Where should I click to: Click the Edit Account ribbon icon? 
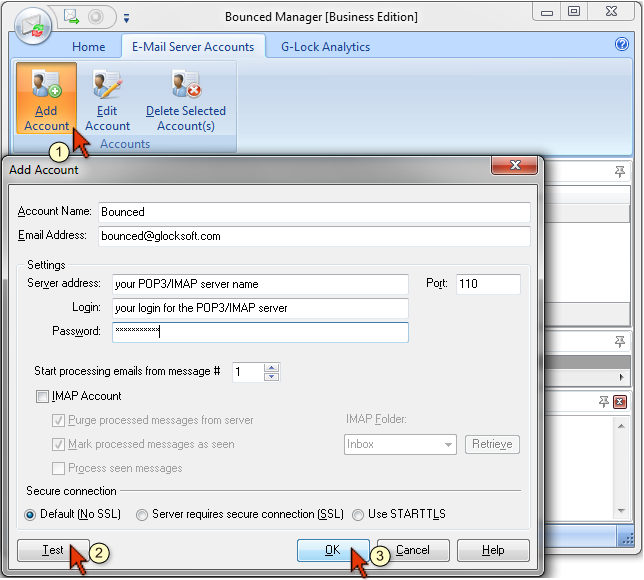(x=107, y=98)
